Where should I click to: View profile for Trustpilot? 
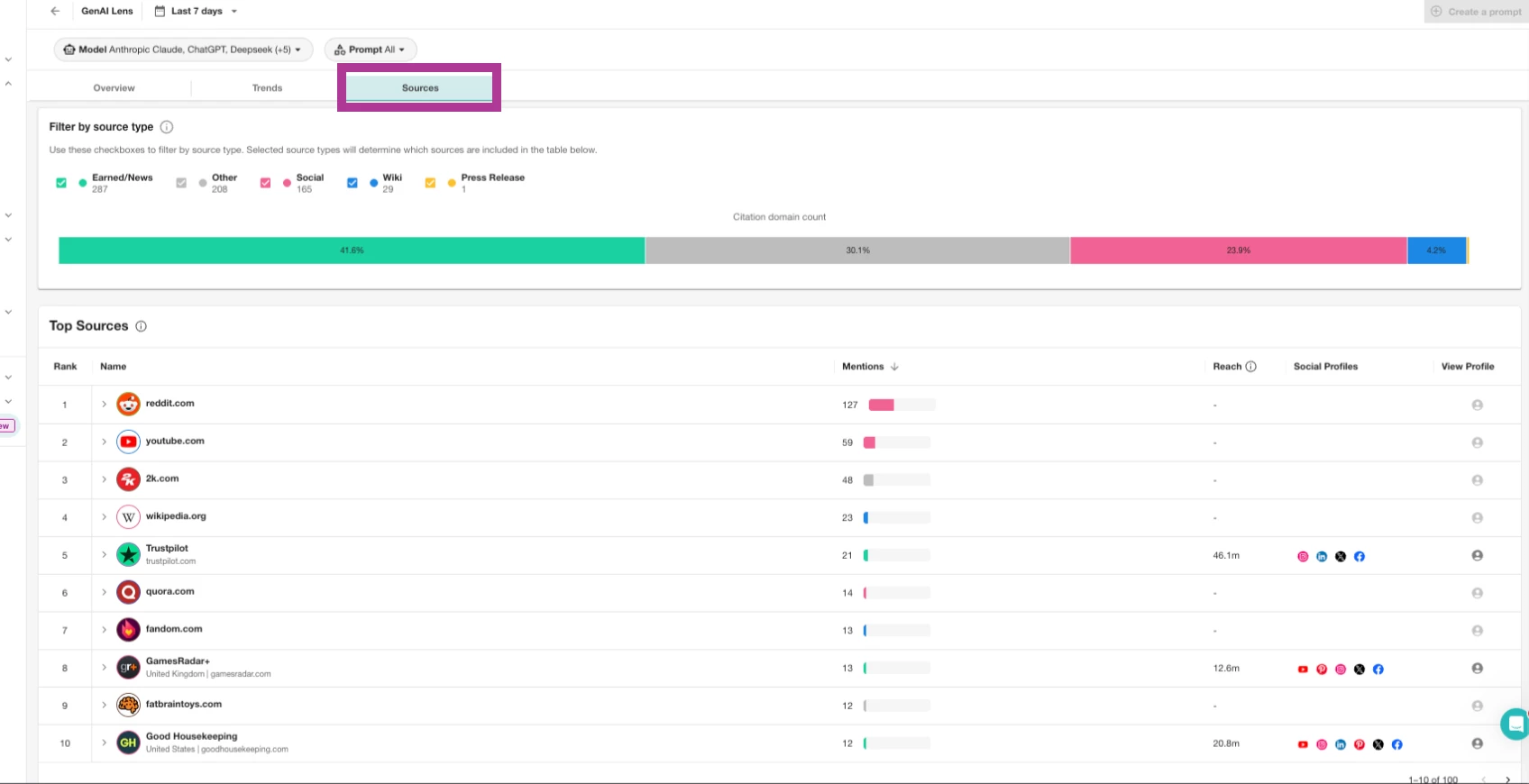tap(1477, 555)
